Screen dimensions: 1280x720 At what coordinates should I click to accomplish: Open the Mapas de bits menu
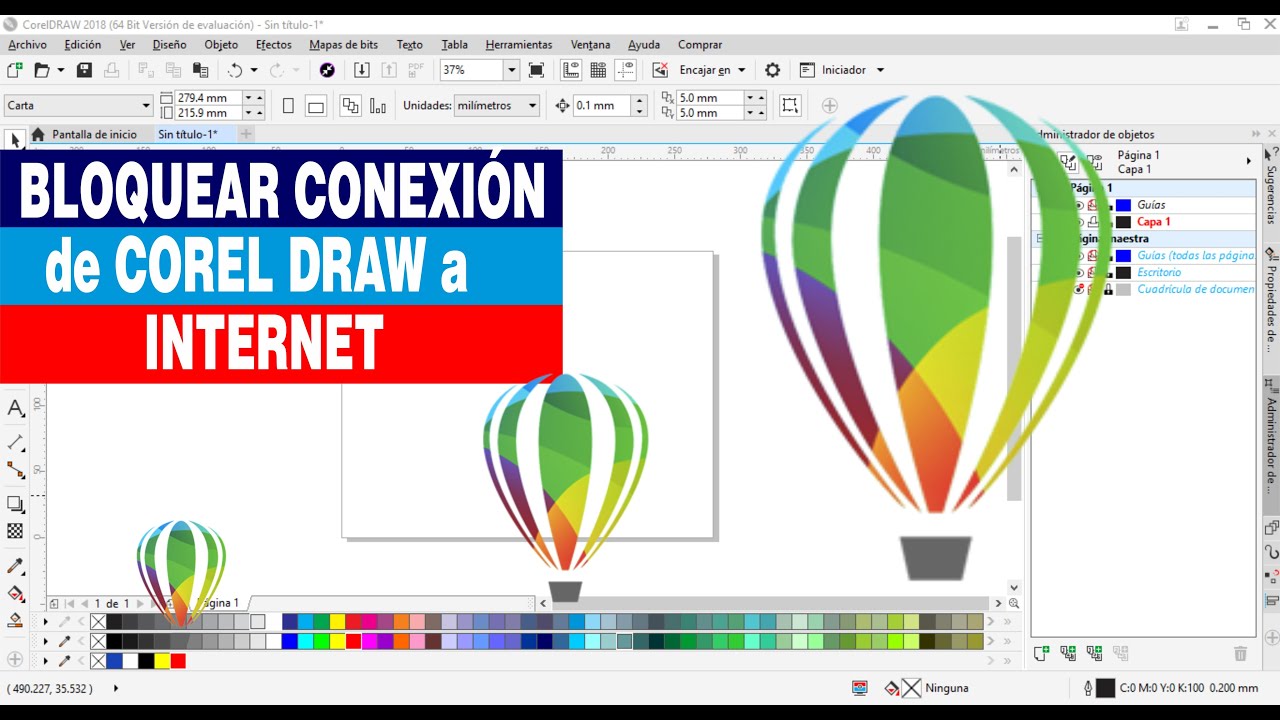[343, 44]
